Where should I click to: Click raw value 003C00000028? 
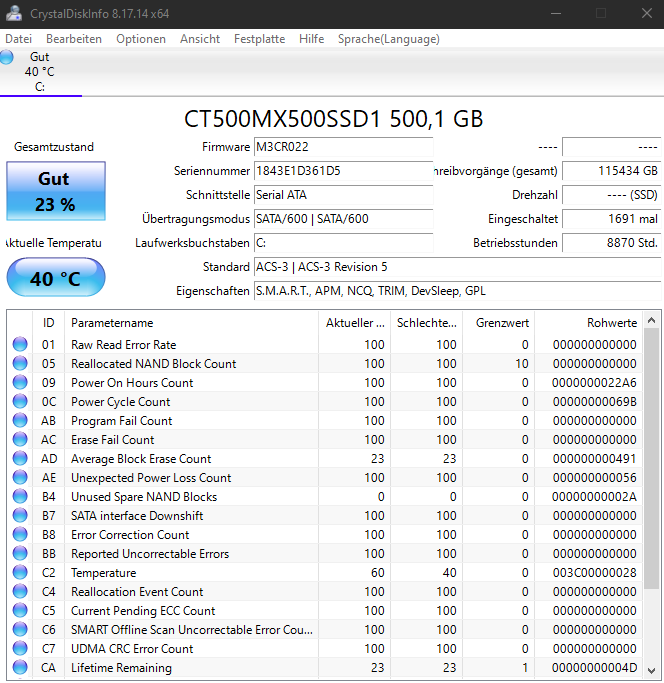point(594,572)
